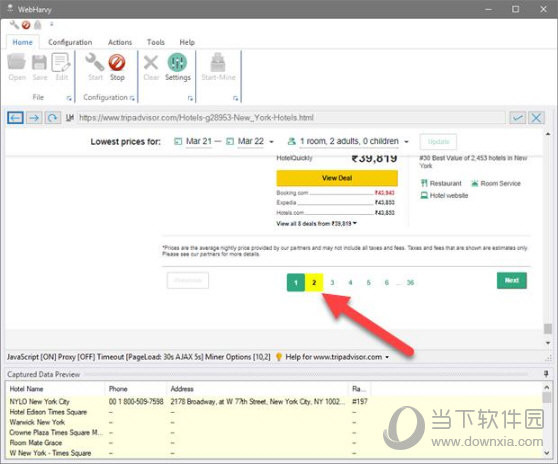
Task: Open the rooms and guests dropdown
Action: click(x=406, y=142)
